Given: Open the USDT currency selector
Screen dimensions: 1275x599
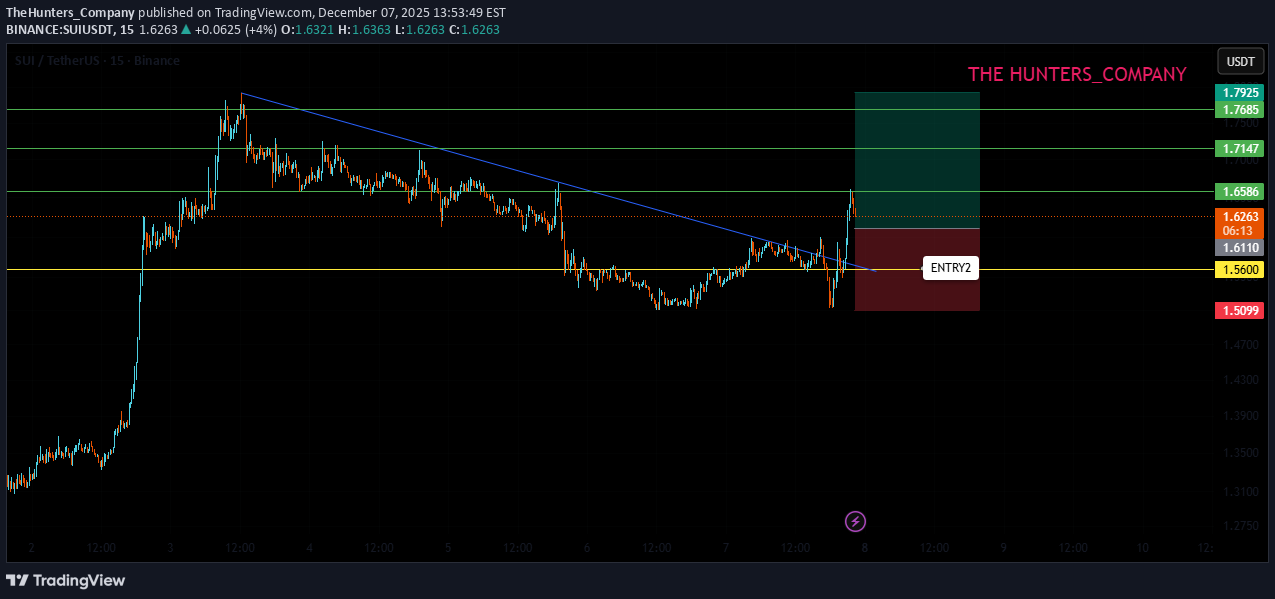Looking at the screenshot, I should point(1240,62).
